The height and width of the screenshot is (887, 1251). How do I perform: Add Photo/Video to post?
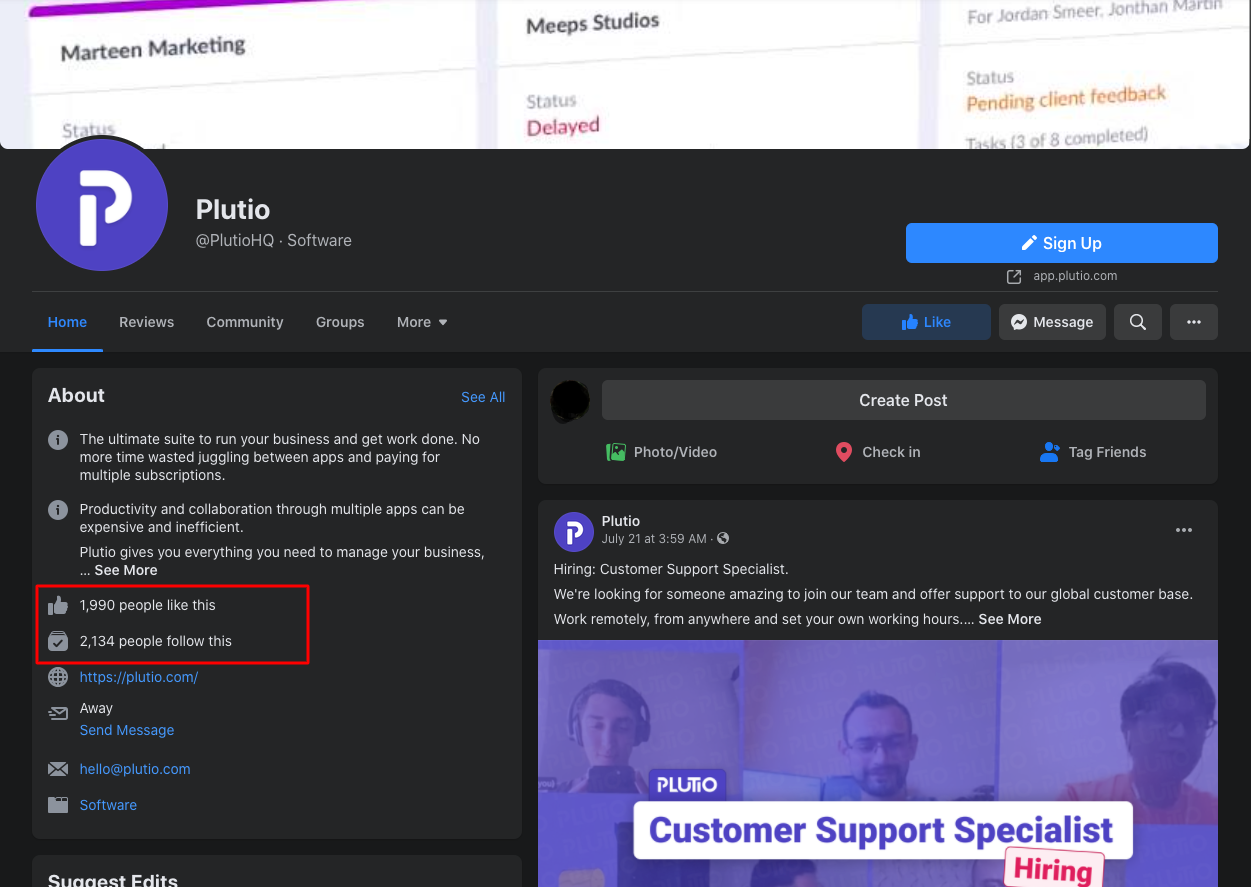pyautogui.click(x=661, y=452)
